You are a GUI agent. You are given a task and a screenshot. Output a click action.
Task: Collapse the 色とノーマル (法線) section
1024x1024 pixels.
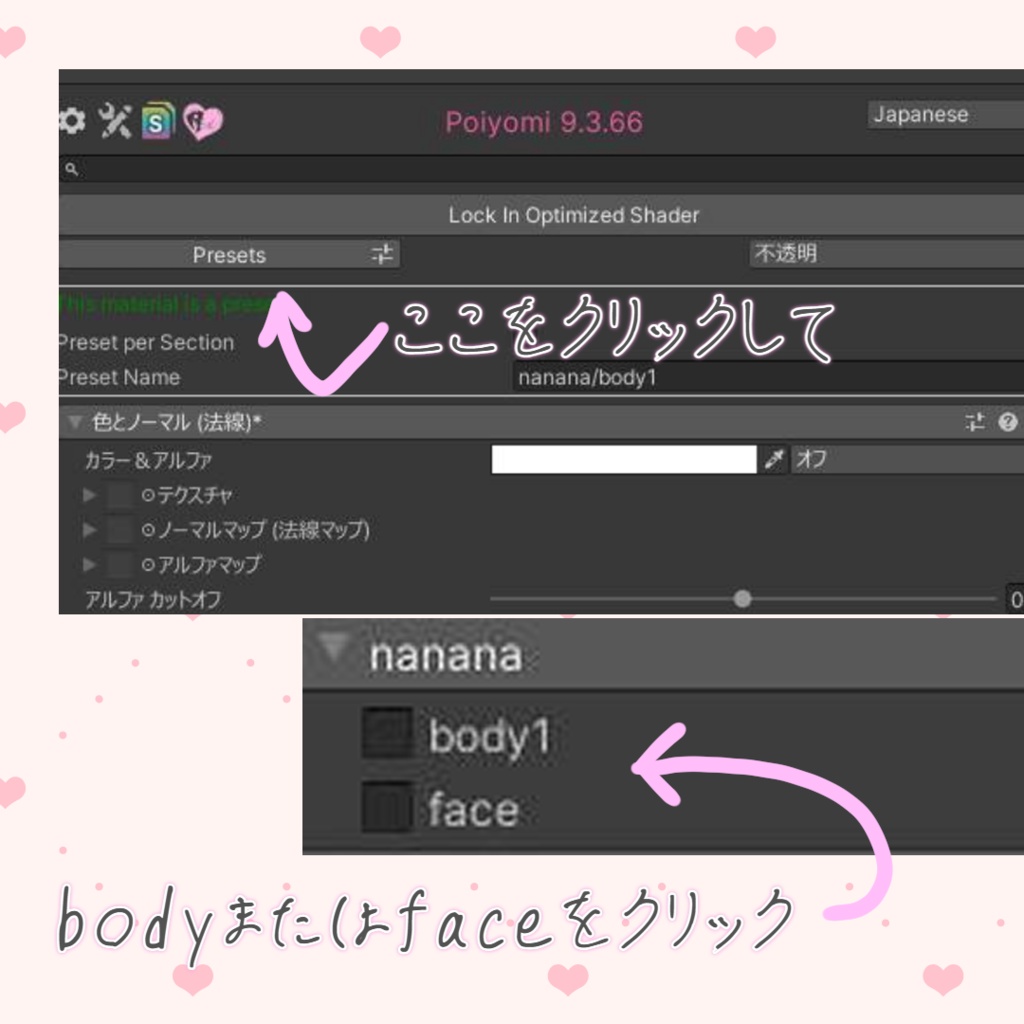tap(75, 422)
